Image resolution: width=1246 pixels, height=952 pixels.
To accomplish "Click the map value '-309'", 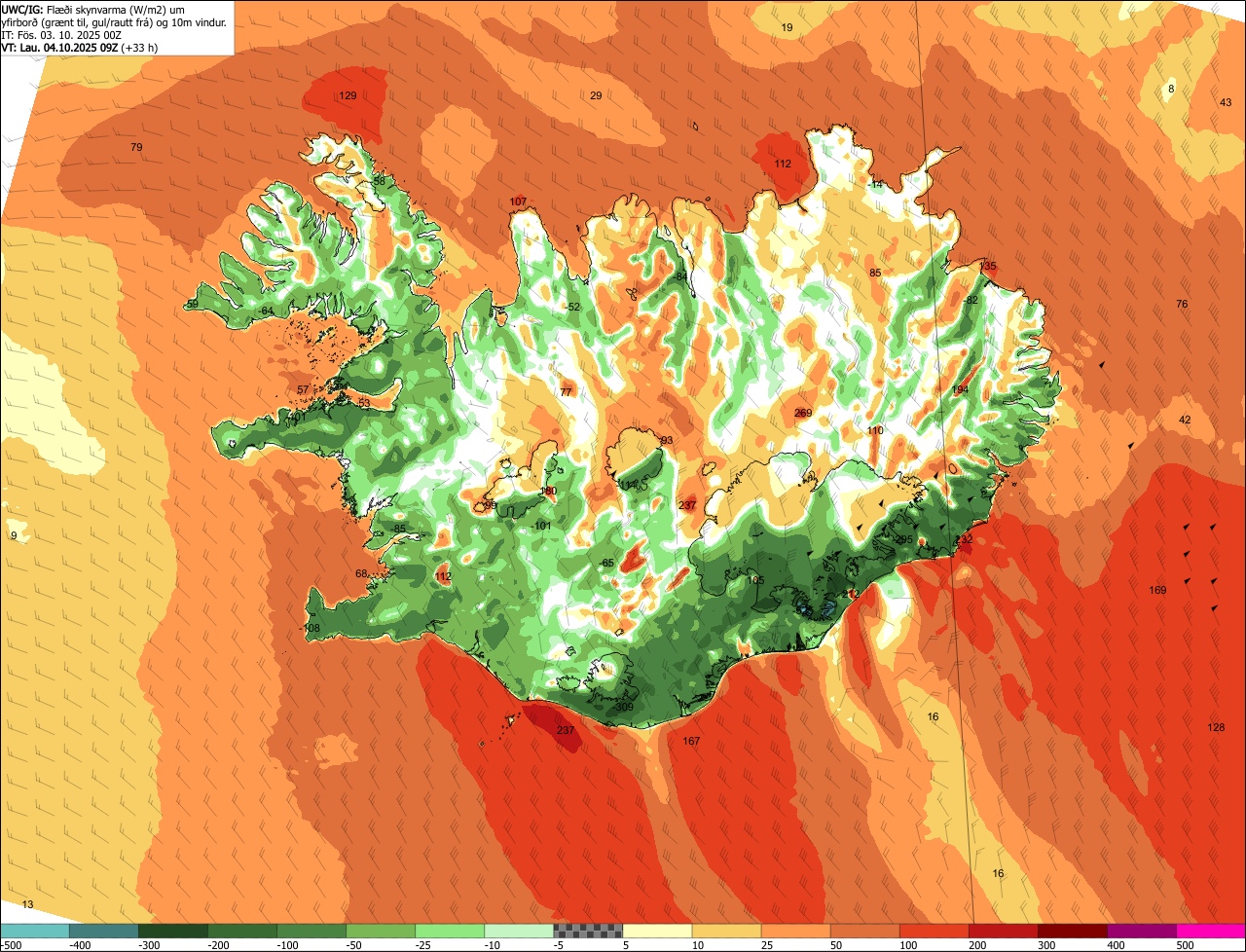I will [623, 707].
